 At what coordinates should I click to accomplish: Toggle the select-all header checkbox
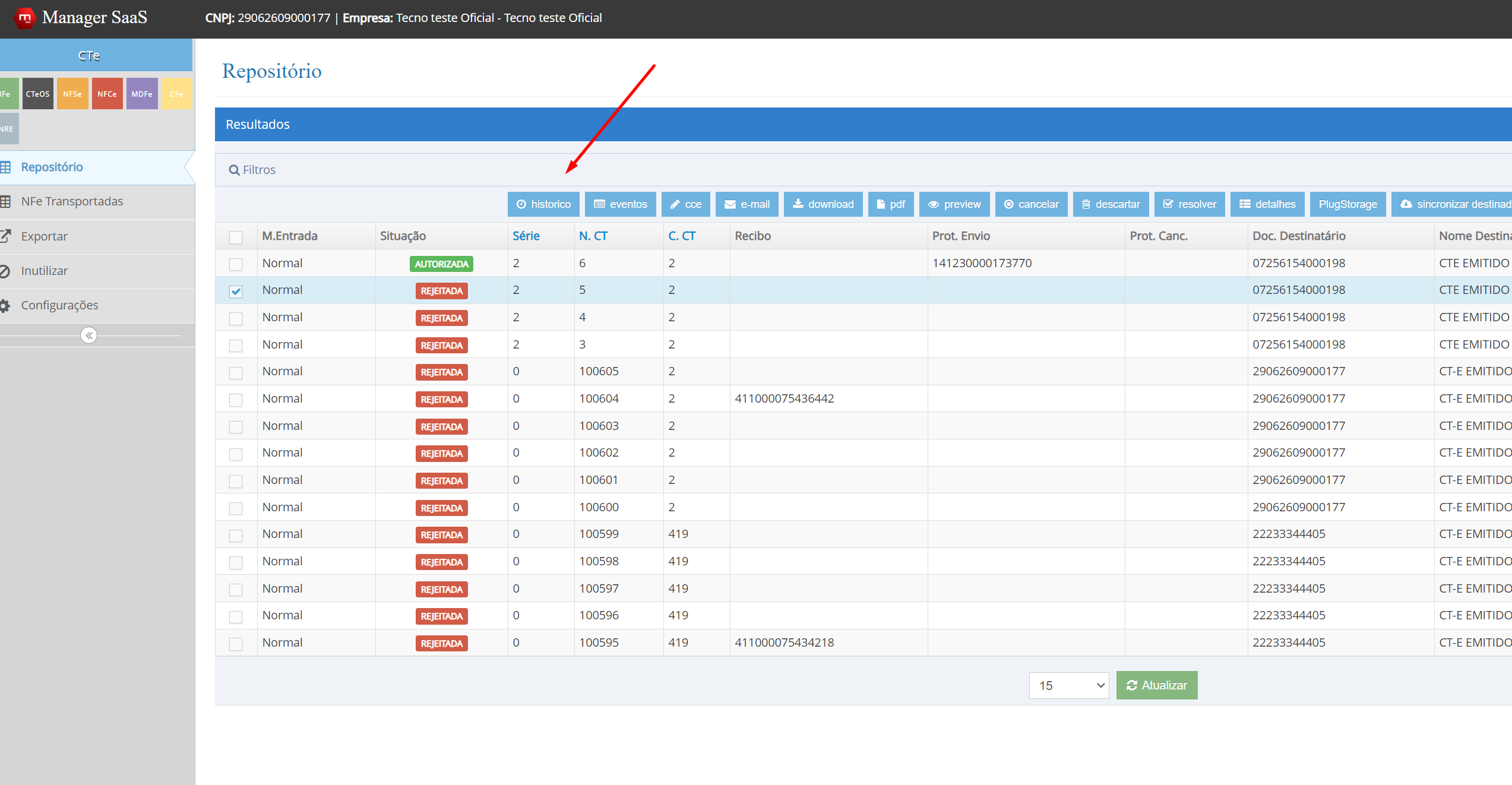pos(236,237)
